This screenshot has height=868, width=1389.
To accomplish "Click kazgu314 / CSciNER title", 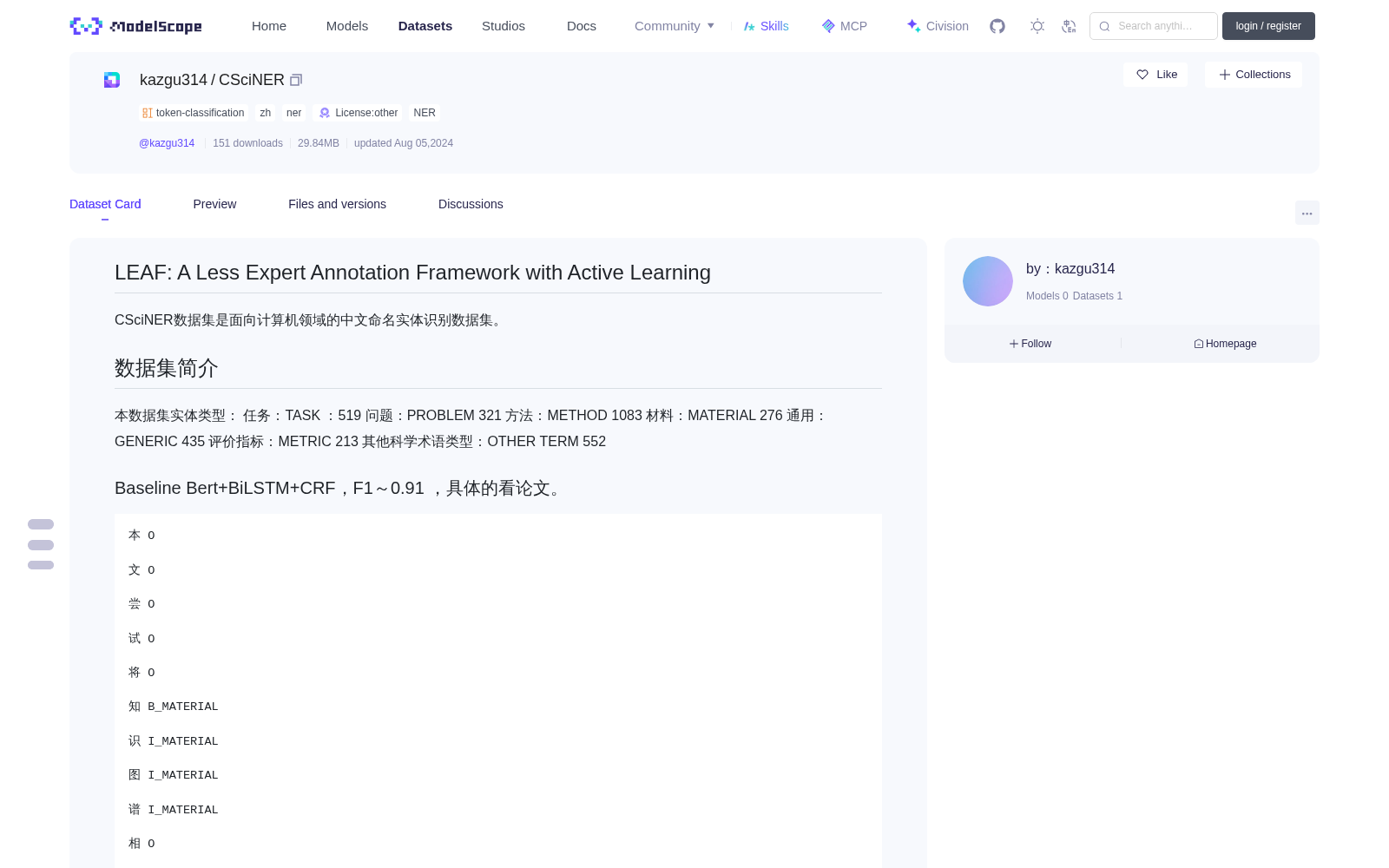I will (212, 80).
